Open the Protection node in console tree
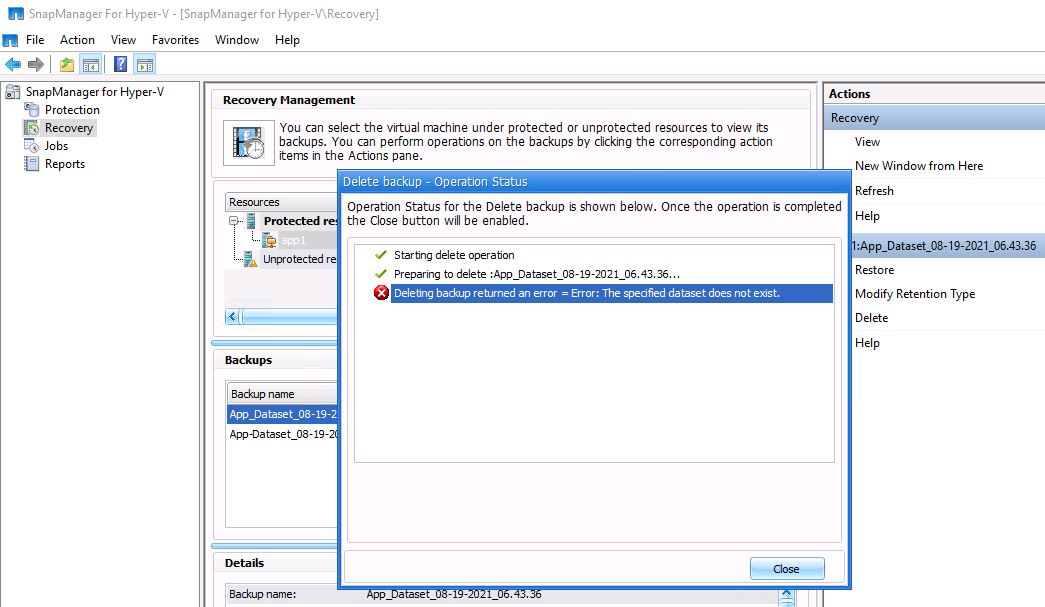 click(72, 110)
